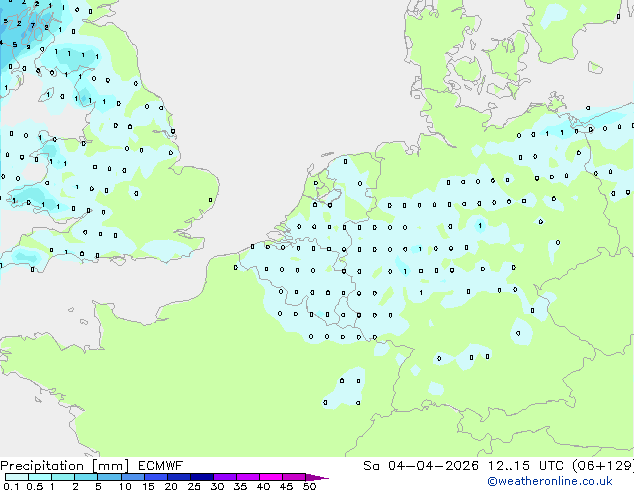Click the '0.1' legend scale label
The image size is (634, 490).
(x=12, y=486)
